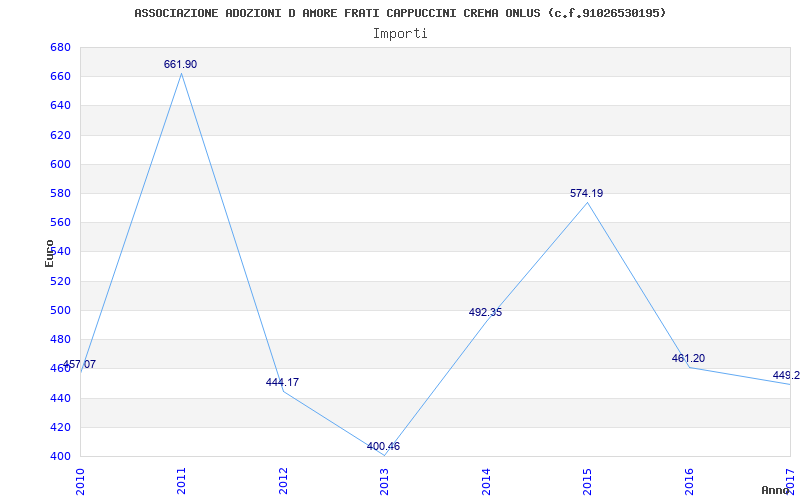Image resolution: width=800 pixels, height=500 pixels.
Task: Select the 461.20 data label
Action: click(x=688, y=358)
